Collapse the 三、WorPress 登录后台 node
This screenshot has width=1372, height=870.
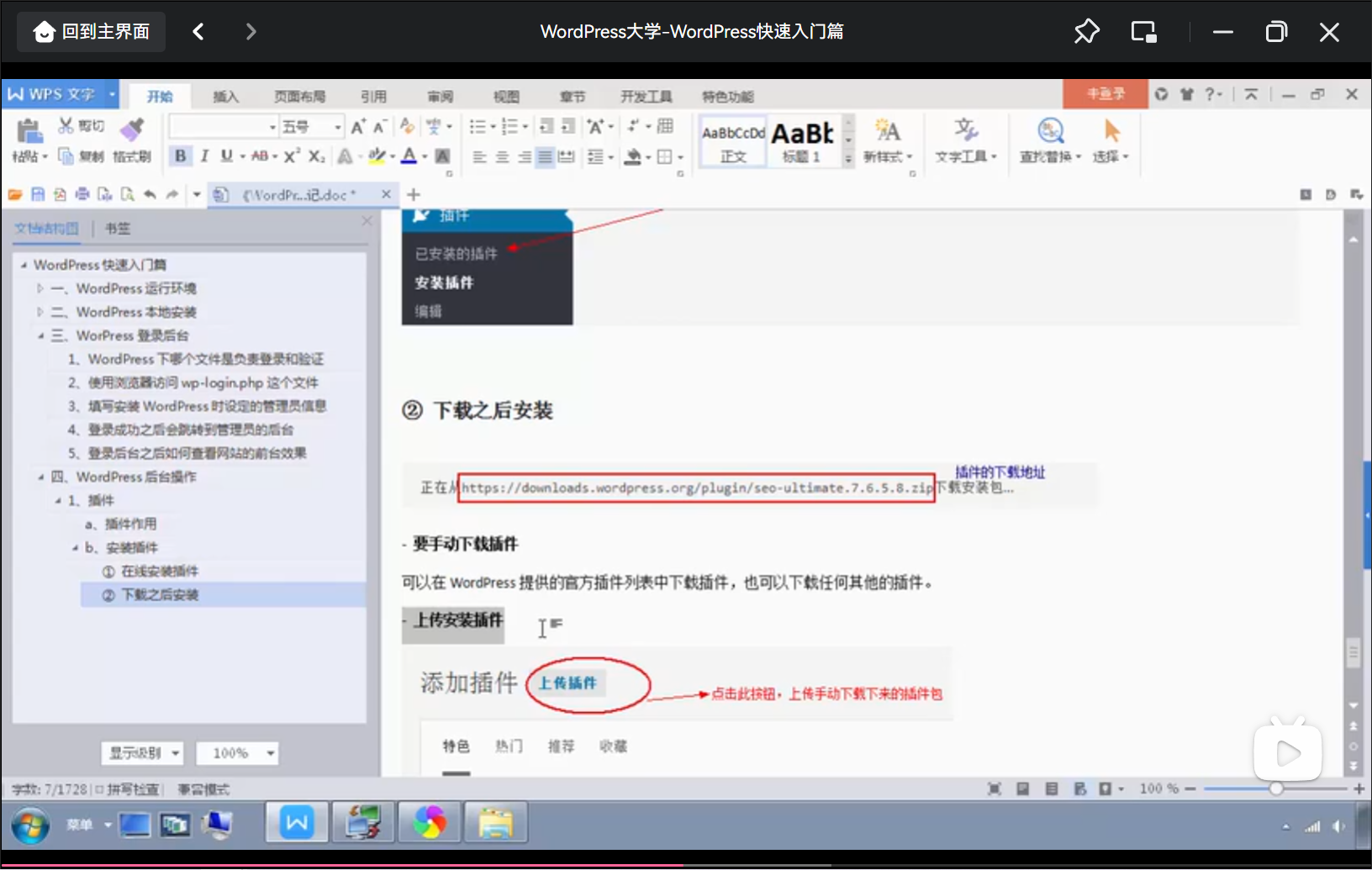coord(40,336)
